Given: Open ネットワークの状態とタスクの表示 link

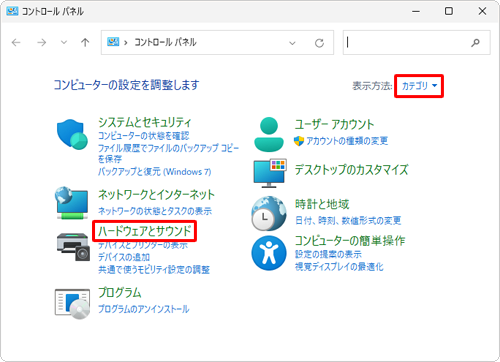Looking at the screenshot, I should [x=155, y=211].
